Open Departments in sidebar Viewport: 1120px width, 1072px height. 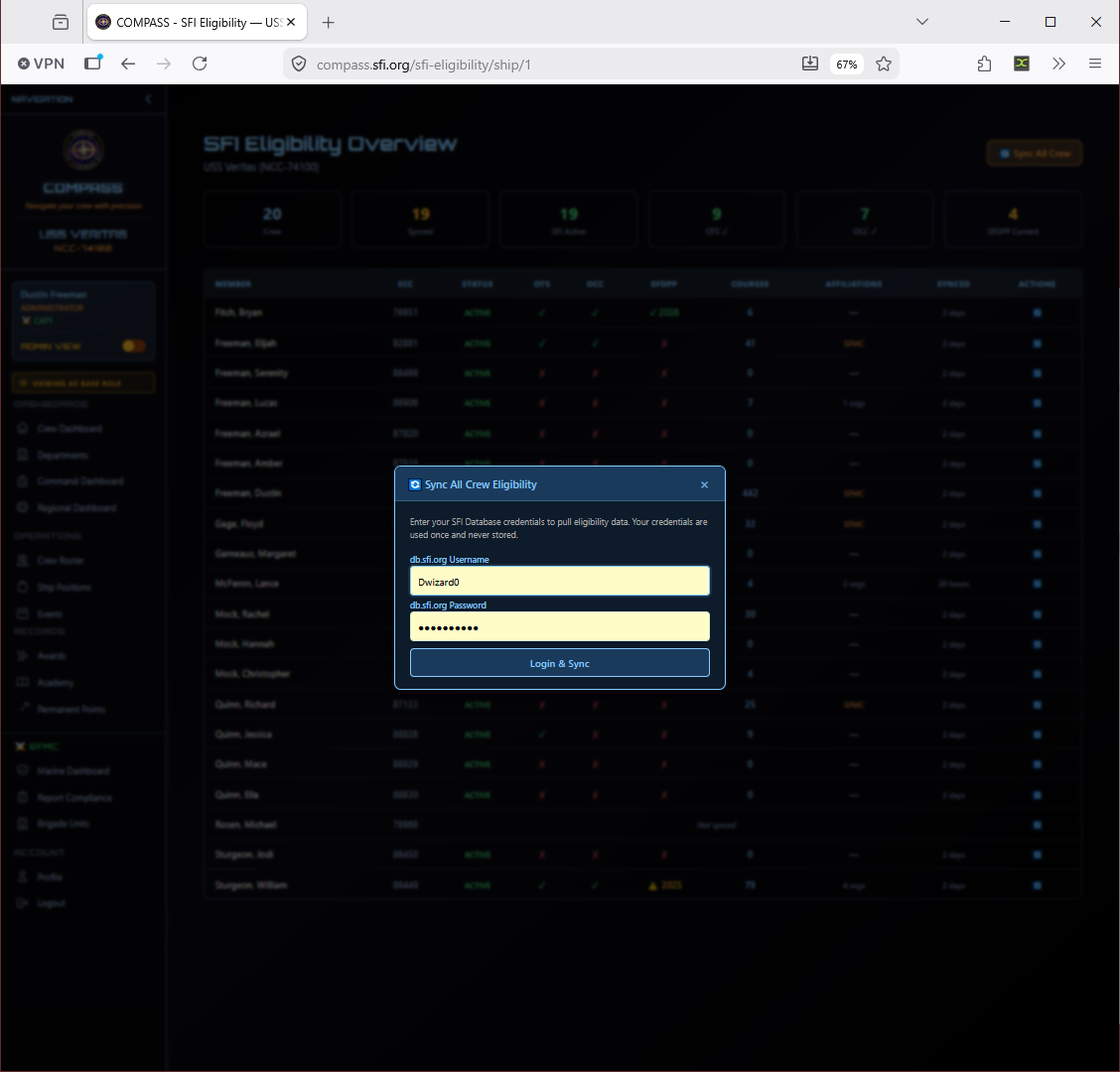tap(63, 455)
